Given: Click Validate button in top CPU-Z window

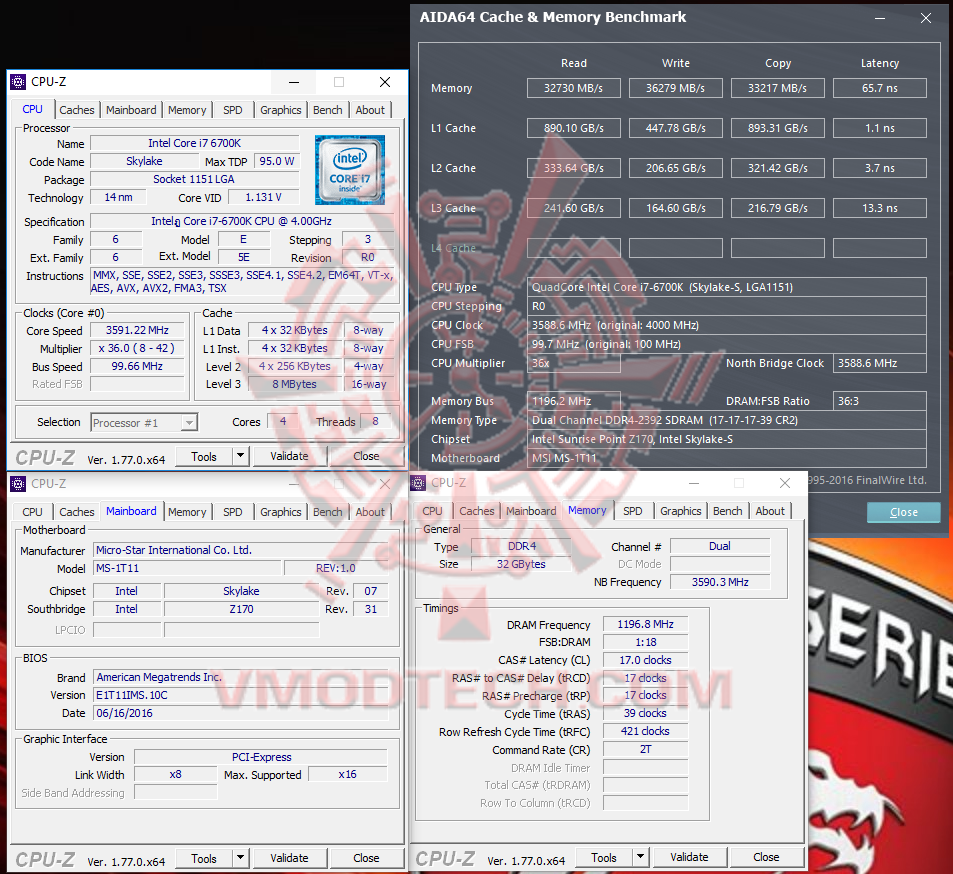Looking at the screenshot, I should click(289, 456).
